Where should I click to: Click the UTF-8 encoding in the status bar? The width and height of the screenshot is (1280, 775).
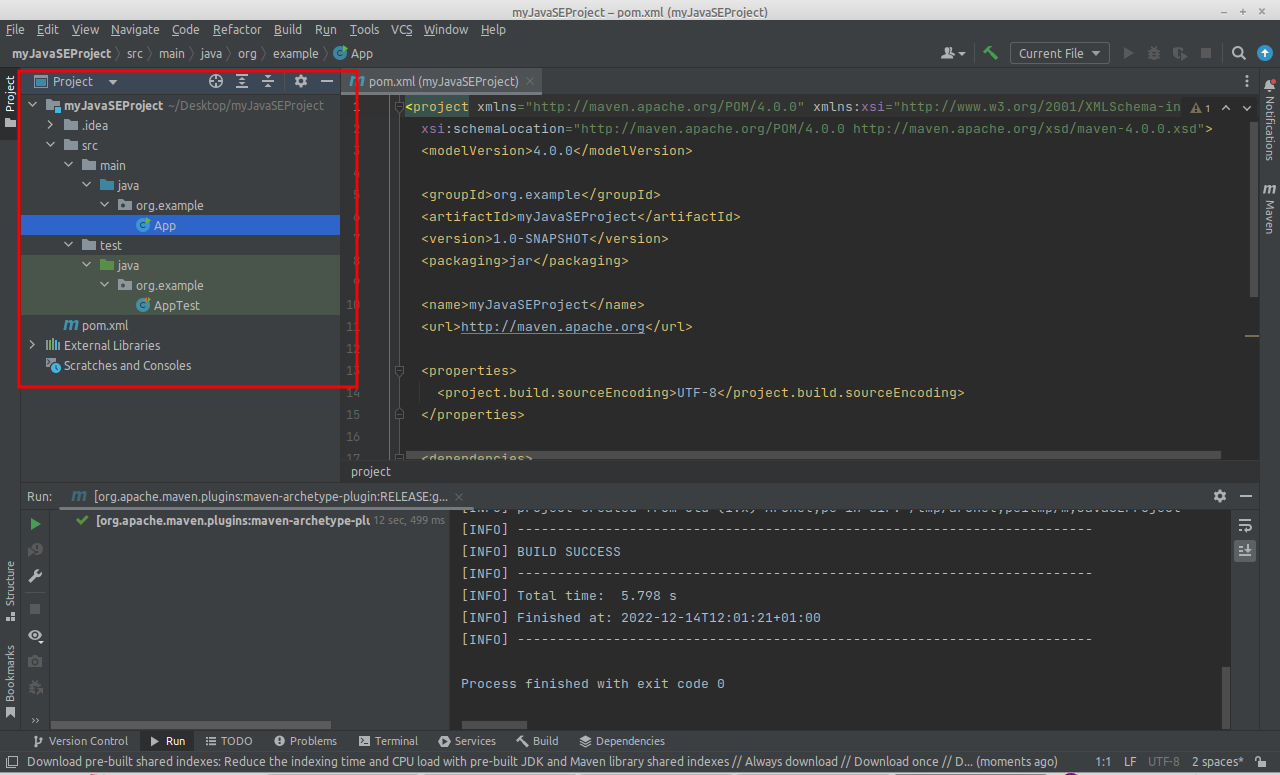[1164, 762]
